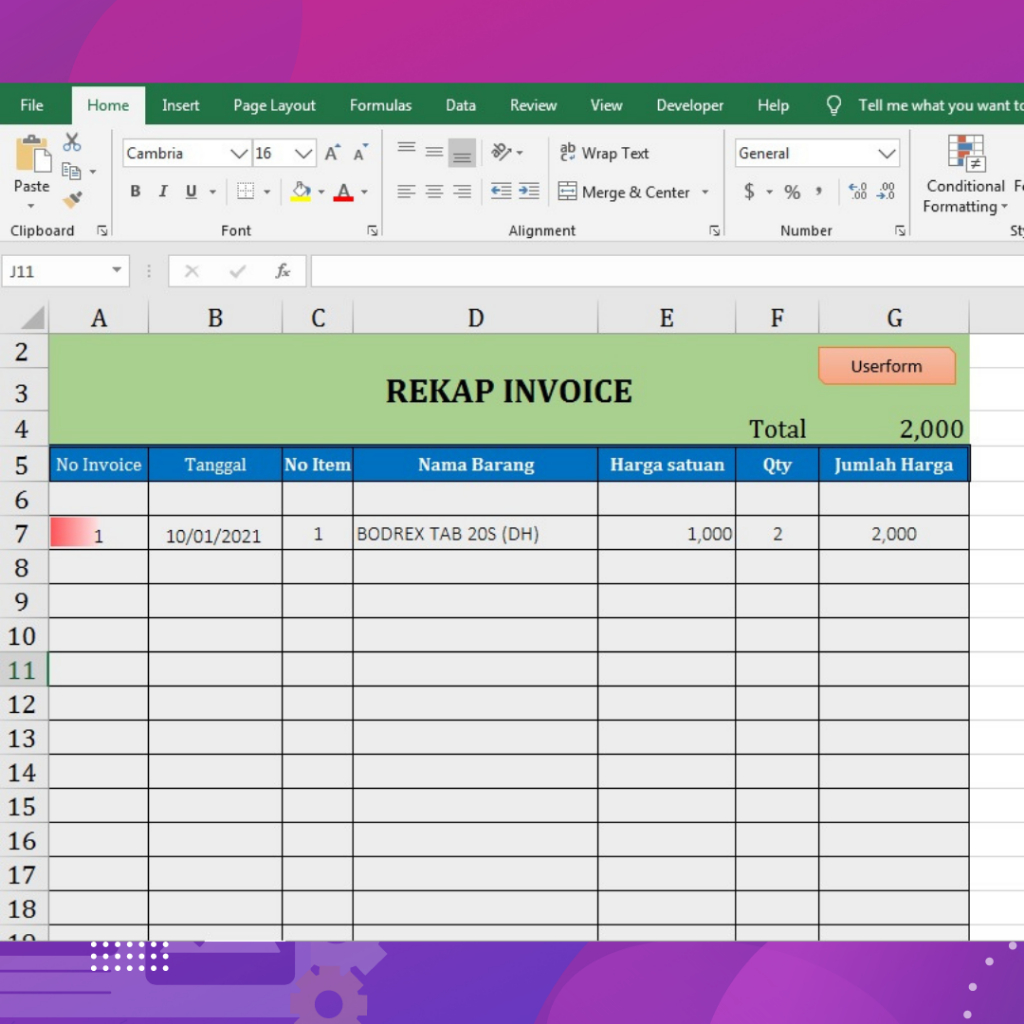Open the Developer ribbon tab
The height and width of the screenshot is (1024, 1024).
(x=690, y=105)
